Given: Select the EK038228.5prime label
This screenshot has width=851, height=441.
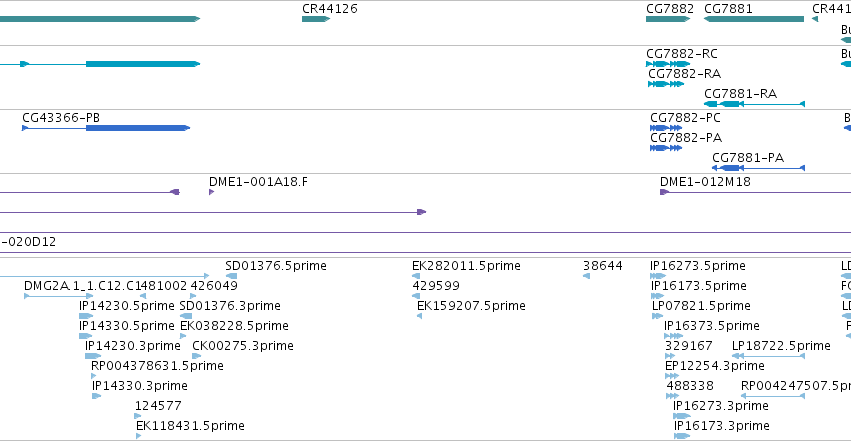Looking at the screenshot, I should [234, 326].
